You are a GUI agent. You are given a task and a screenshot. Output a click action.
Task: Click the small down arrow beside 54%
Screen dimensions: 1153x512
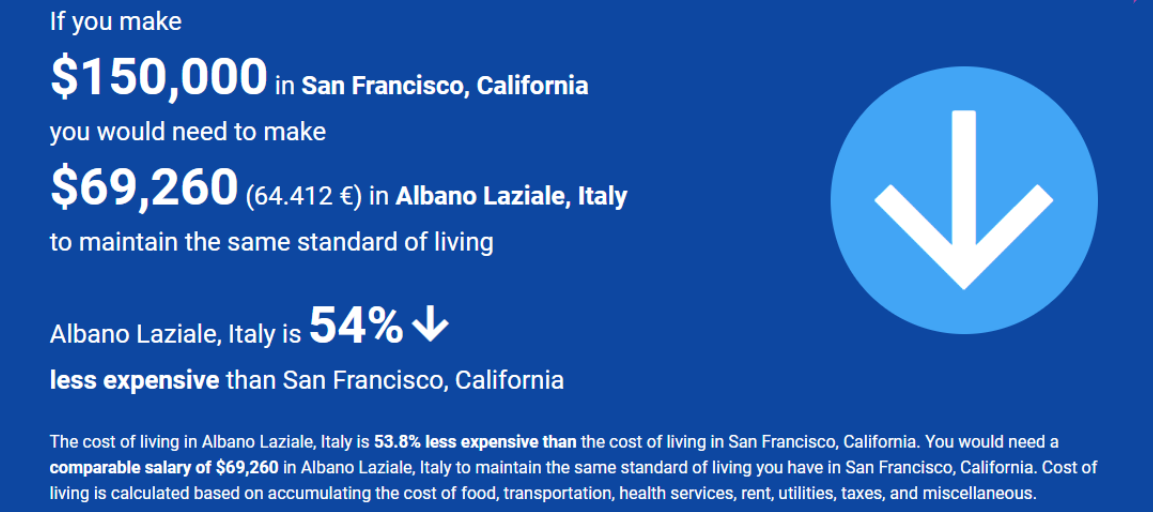[430, 325]
